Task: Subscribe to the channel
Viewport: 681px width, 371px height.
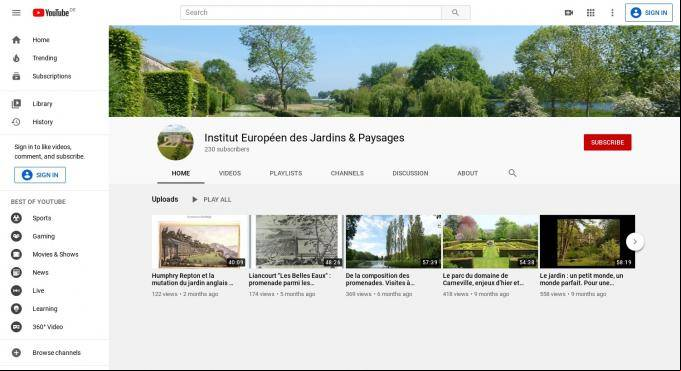Action: 607,142
